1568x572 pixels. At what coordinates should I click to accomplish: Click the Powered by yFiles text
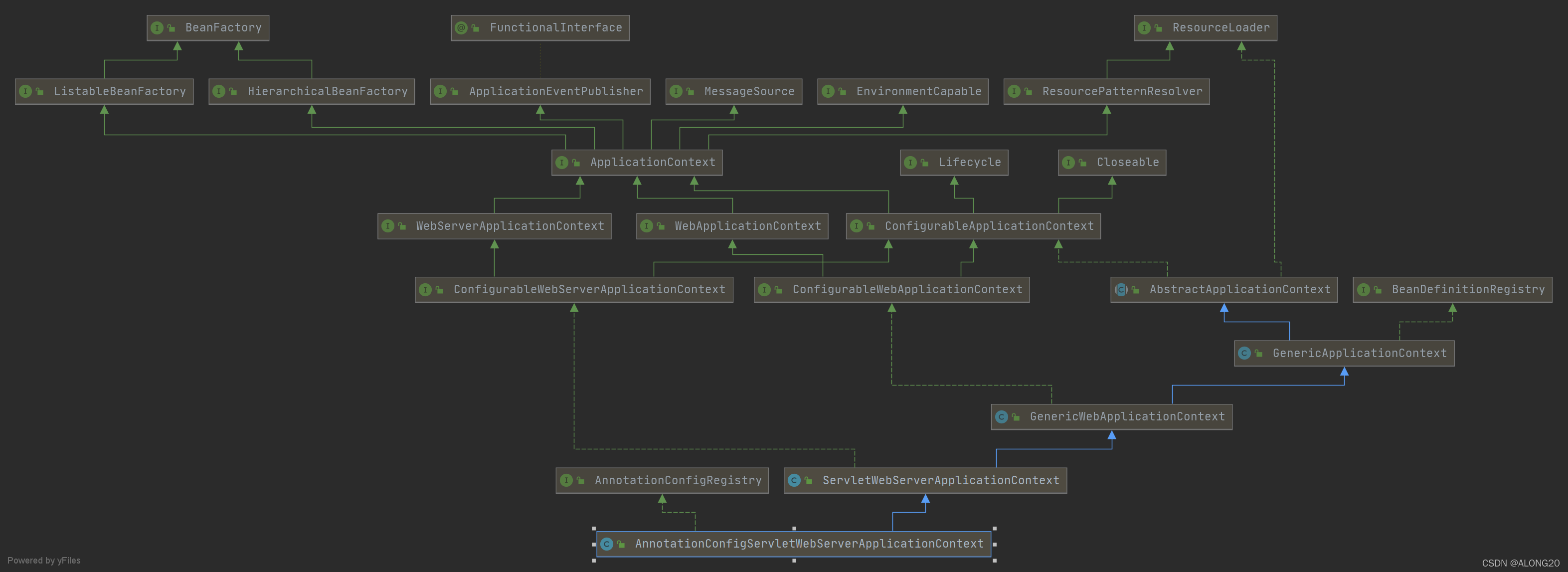(44, 561)
